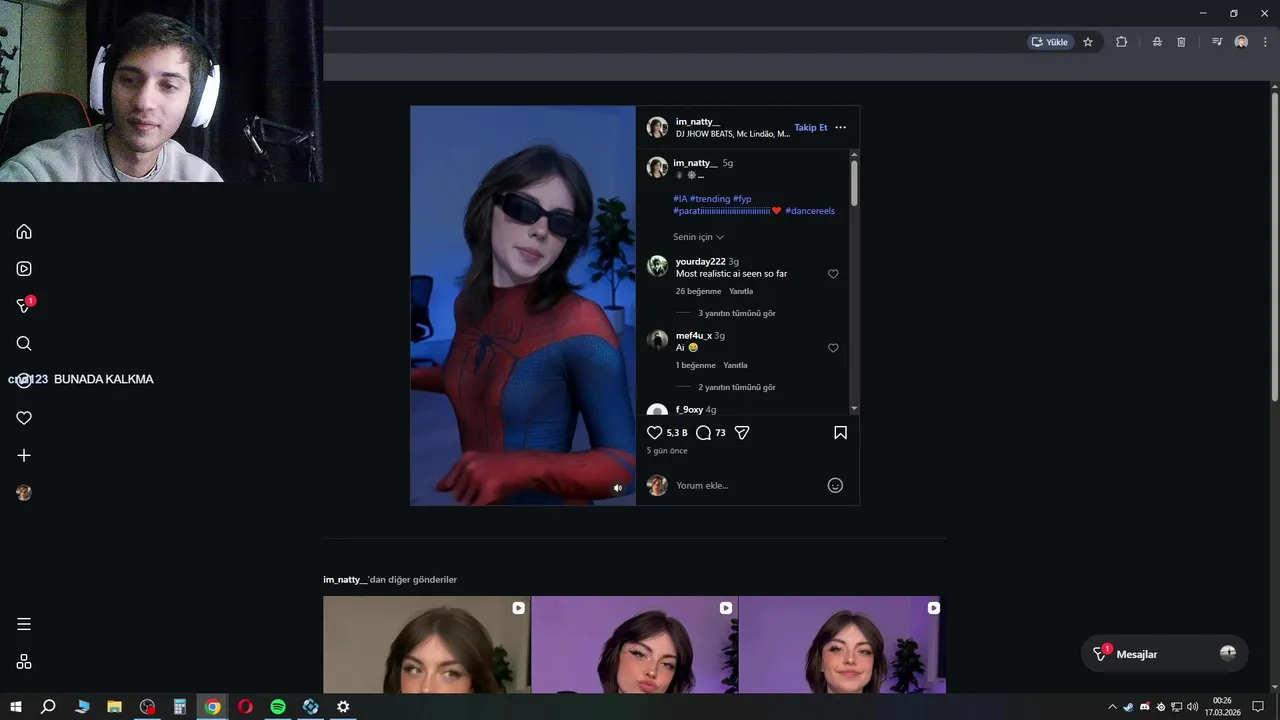Open the rightmost post thumbnail
Viewport: 1280px width, 720px height.
pyautogui.click(x=843, y=645)
